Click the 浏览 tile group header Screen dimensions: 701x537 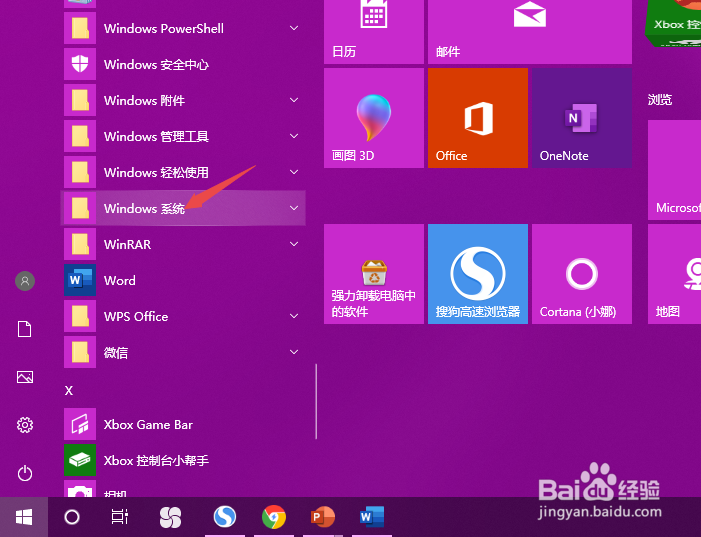(x=660, y=100)
